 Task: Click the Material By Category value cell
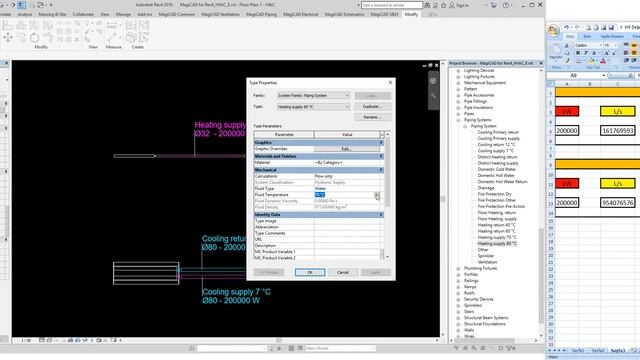(x=347, y=162)
